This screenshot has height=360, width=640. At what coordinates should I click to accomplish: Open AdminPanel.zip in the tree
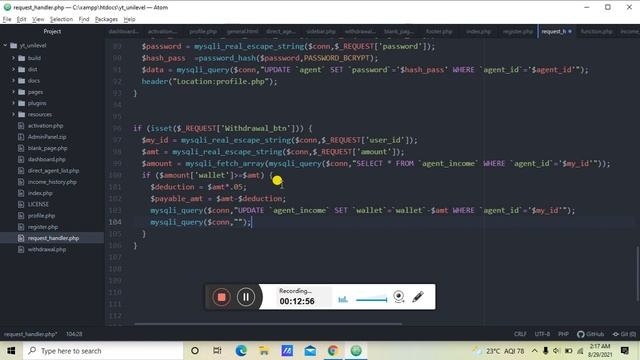coord(47,137)
